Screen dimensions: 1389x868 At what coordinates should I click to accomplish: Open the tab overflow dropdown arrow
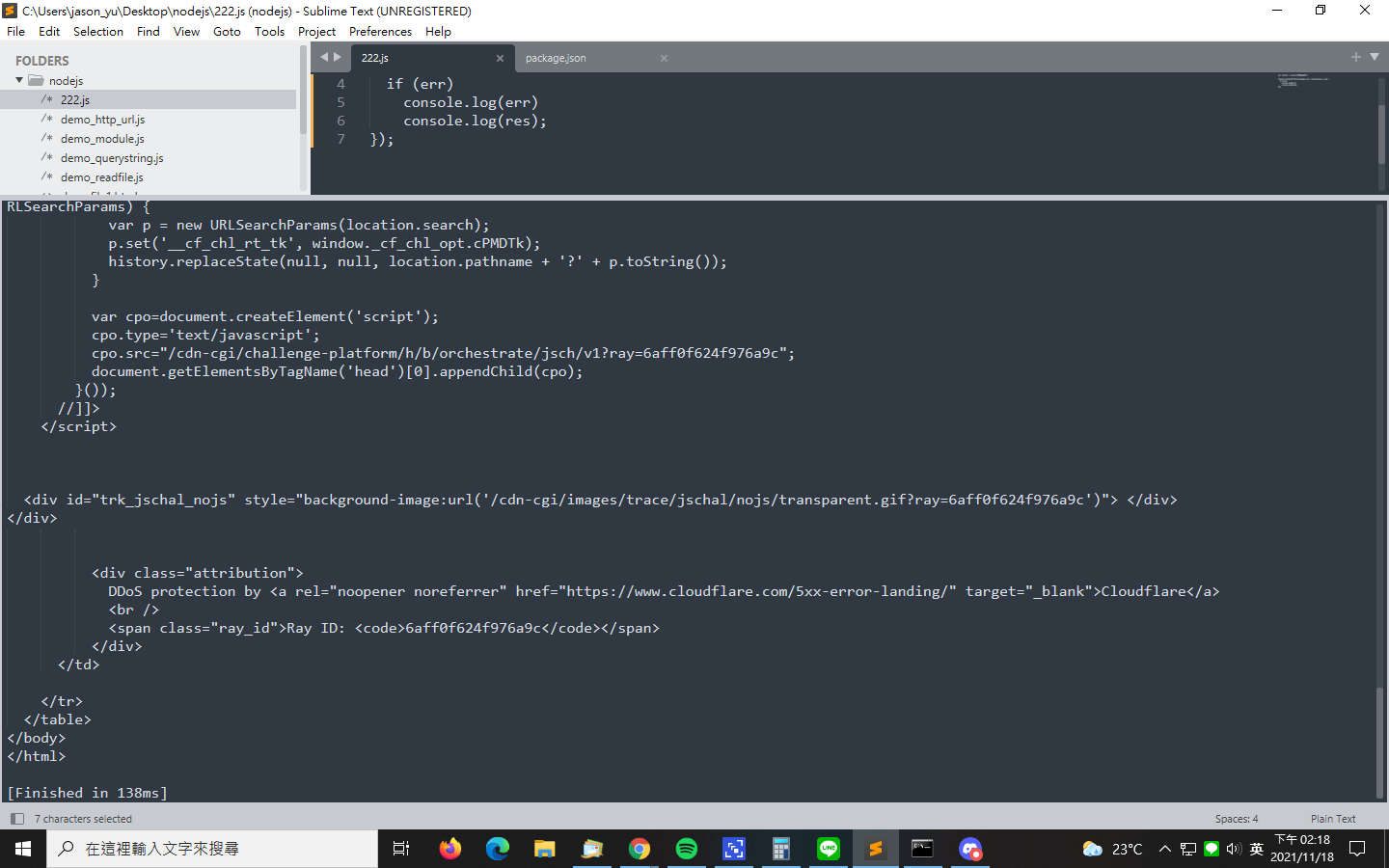(x=1374, y=58)
